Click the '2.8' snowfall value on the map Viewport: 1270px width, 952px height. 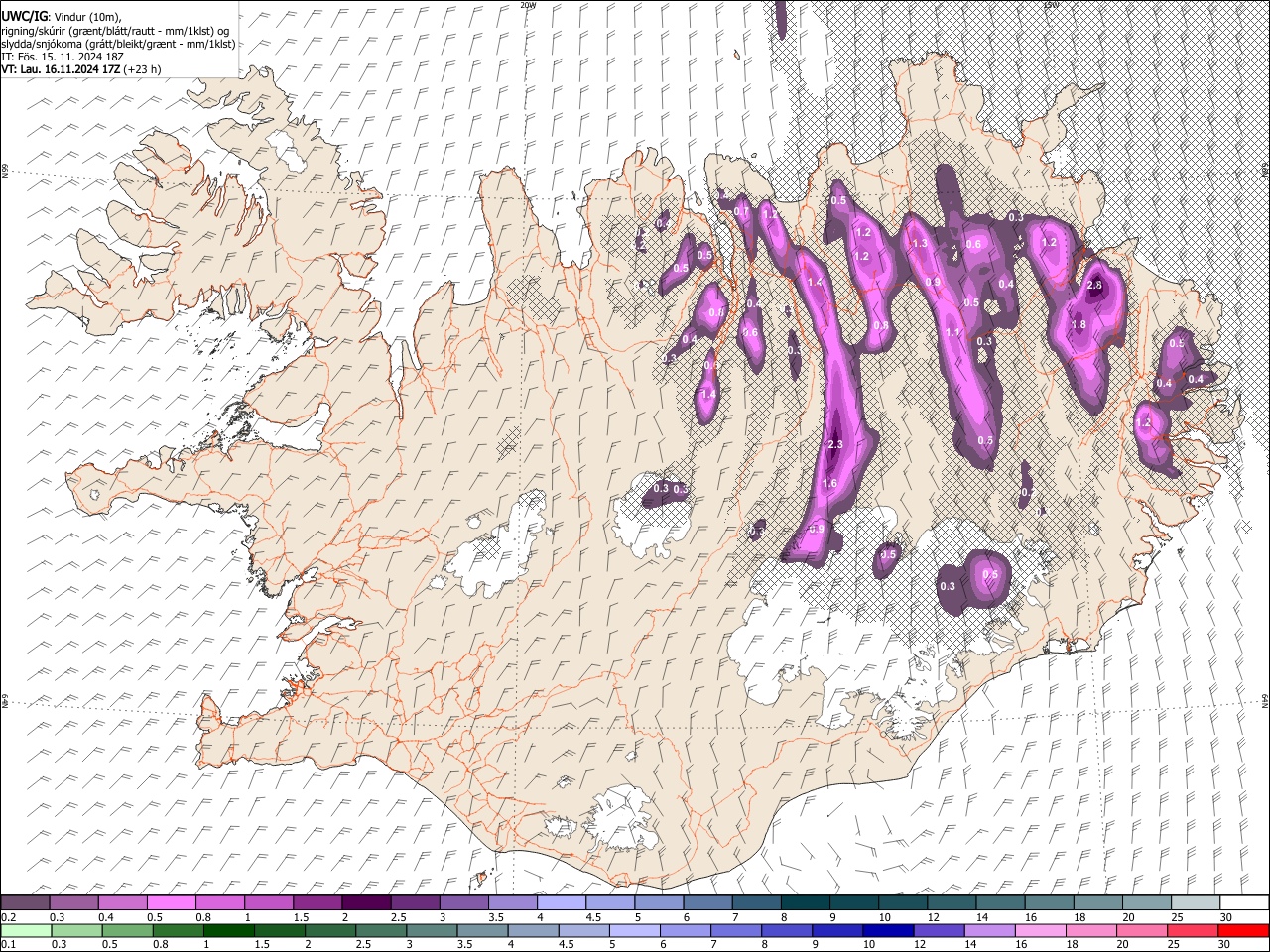click(x=1095, y=286)
